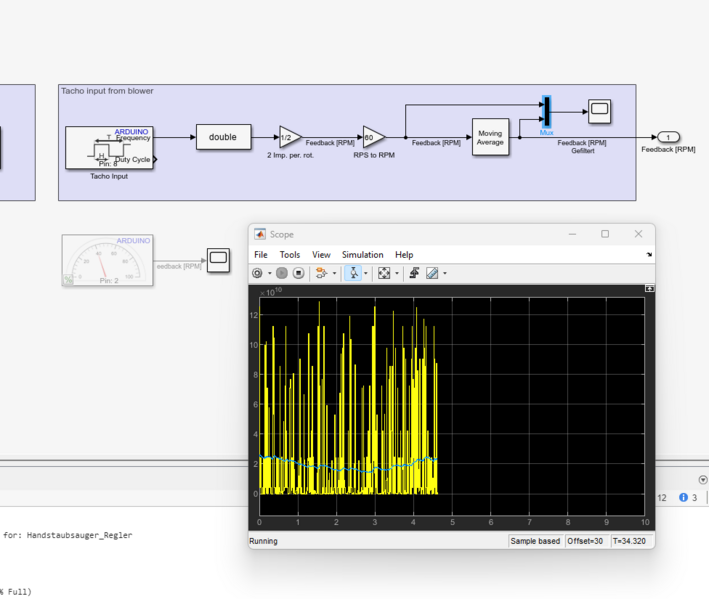Select the Tacho Input Arduino block

click(109, 148)
